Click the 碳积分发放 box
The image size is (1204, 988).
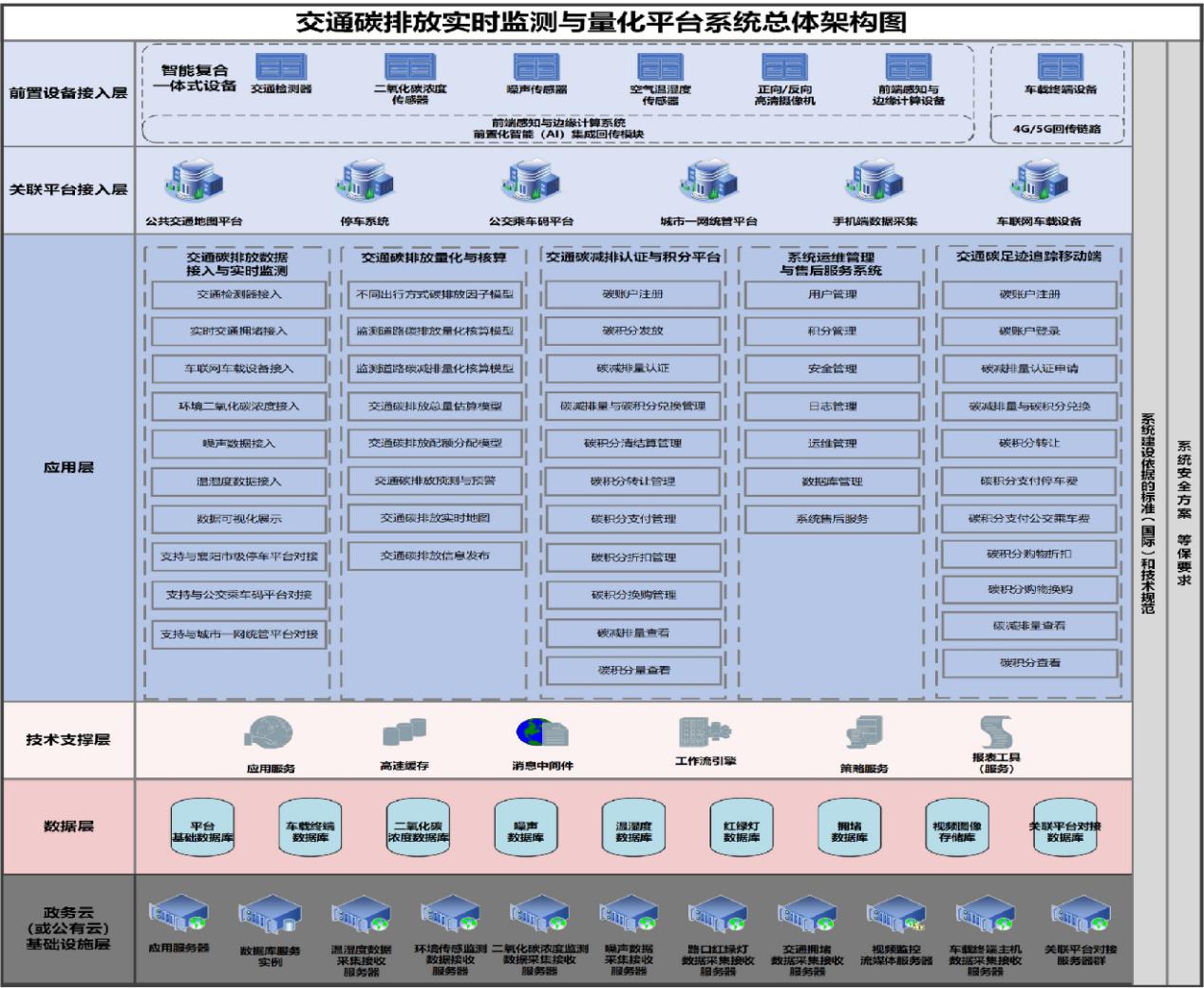[x=632, y=331]
